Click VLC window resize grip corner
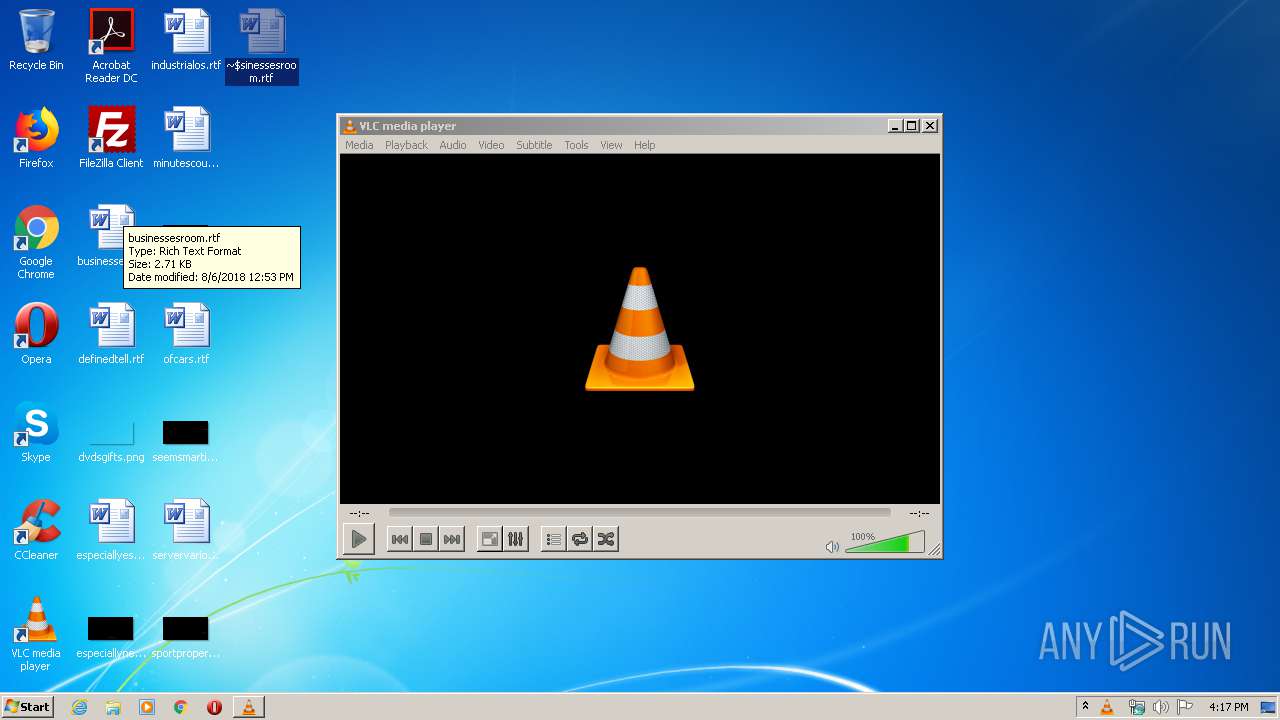 click(934, 549)
